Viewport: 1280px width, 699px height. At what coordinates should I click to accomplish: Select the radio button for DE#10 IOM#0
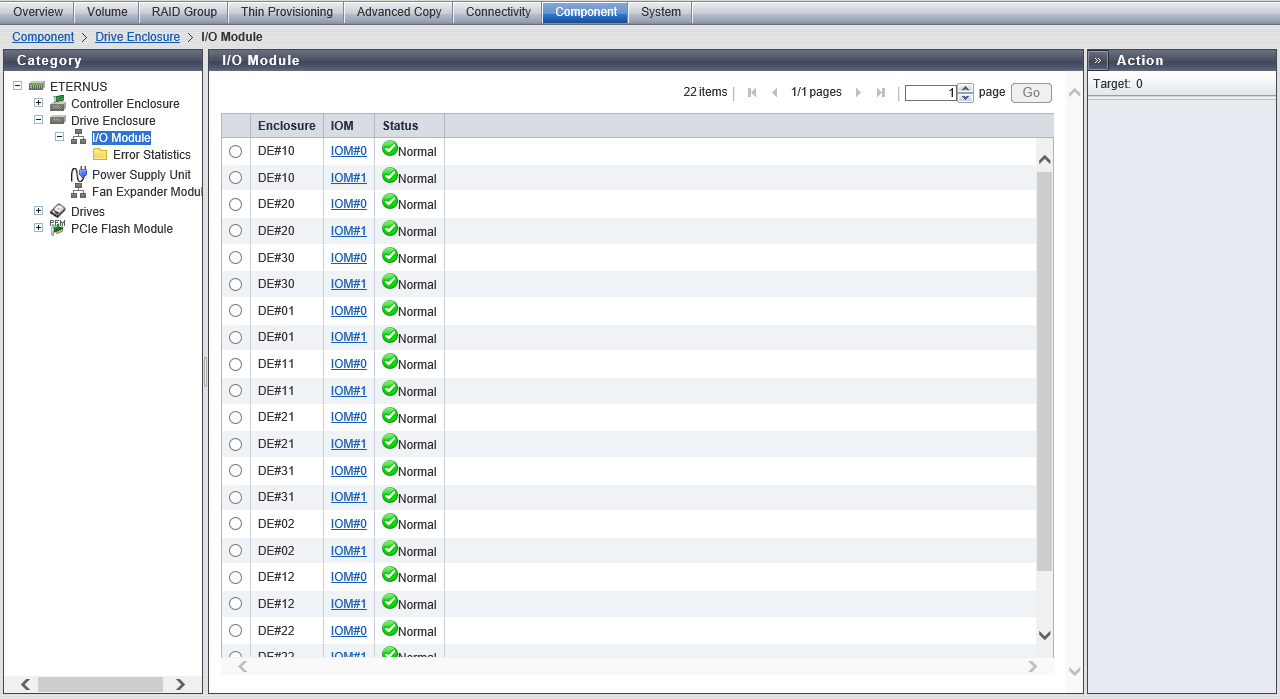pyautogui.click(x=235, y=151)
